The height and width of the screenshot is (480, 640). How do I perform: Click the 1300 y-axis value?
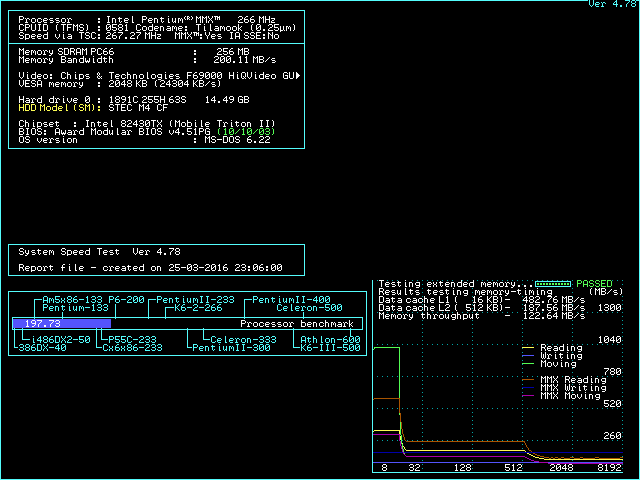tap(609, 308)
